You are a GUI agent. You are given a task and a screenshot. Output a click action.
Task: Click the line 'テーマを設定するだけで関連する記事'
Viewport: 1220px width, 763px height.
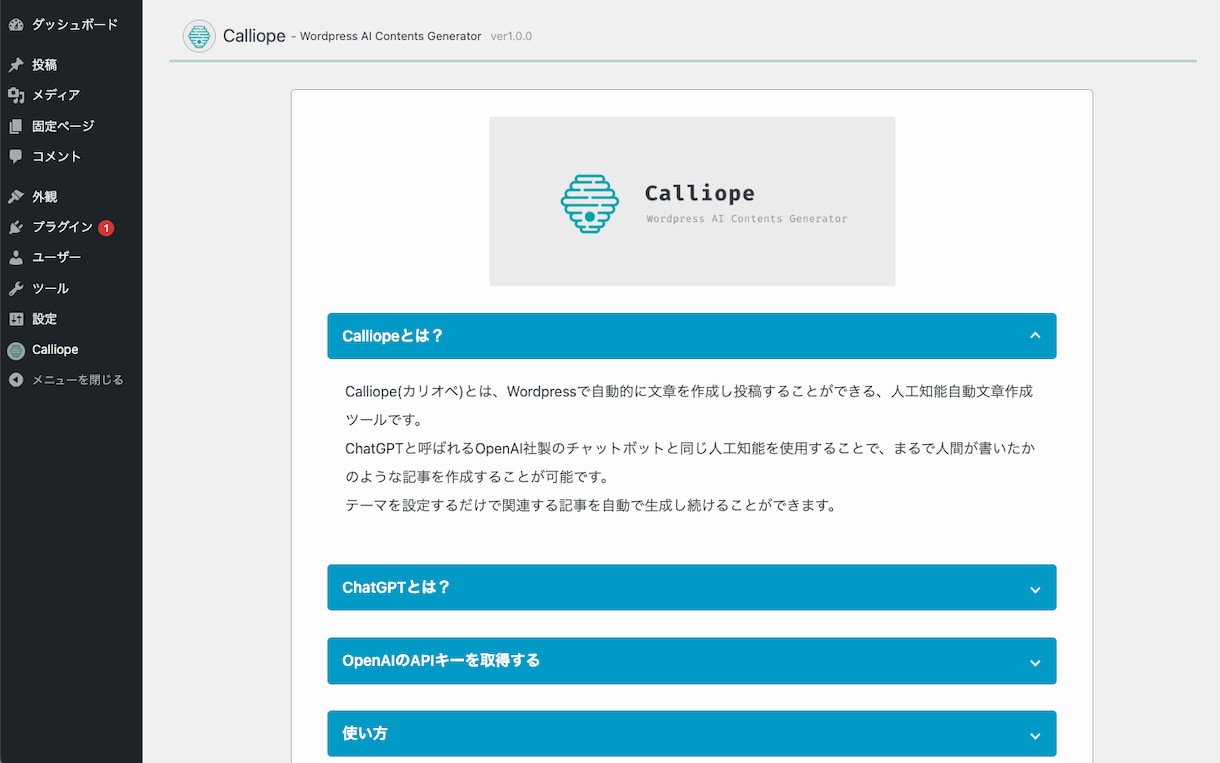point(590,505)
